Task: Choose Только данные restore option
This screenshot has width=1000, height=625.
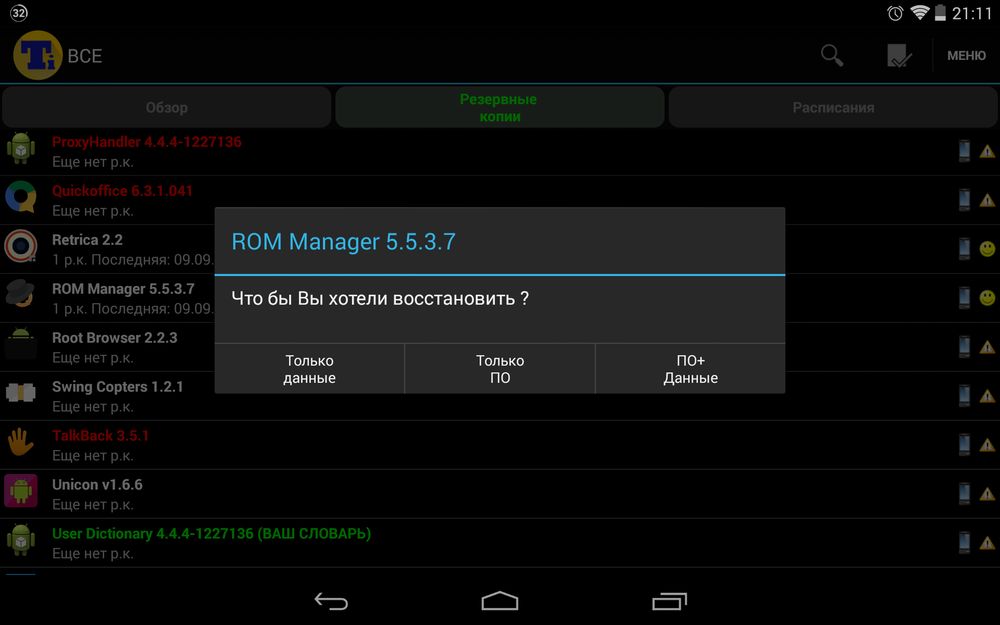Action: pos(309,369)
